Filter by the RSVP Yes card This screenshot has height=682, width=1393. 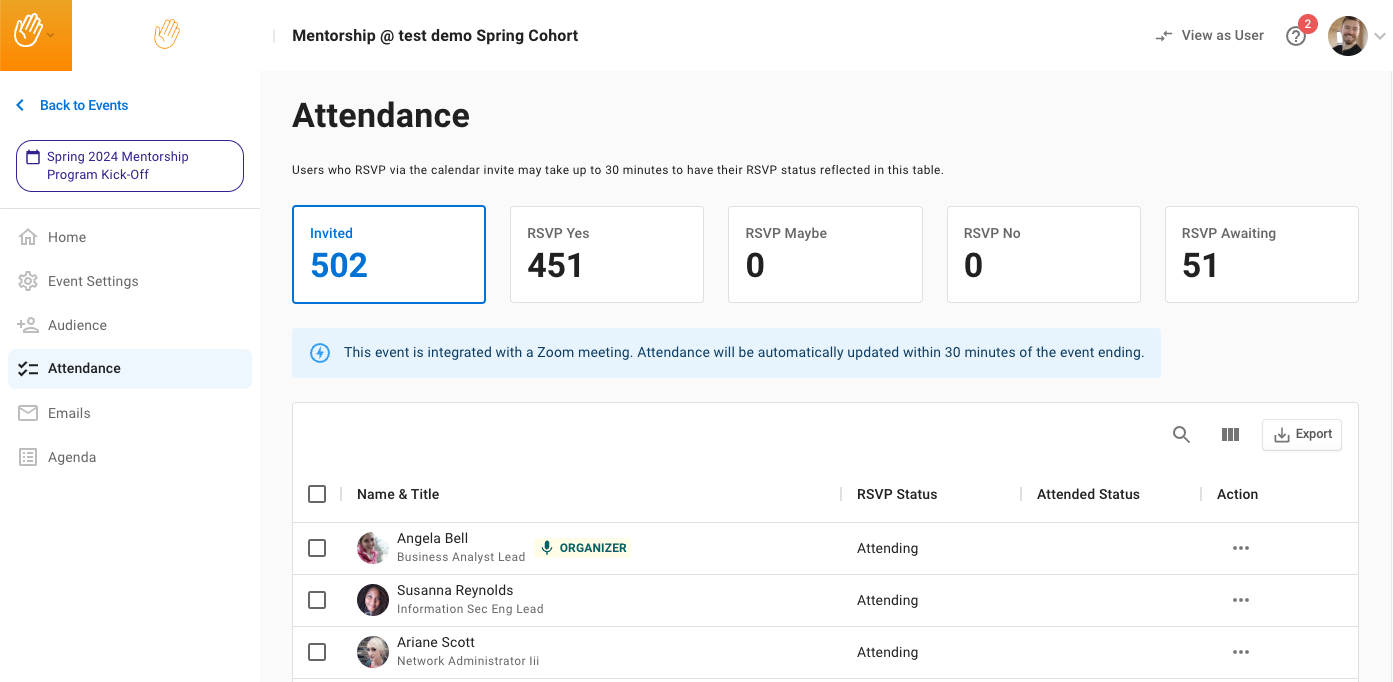pos(606,254)
